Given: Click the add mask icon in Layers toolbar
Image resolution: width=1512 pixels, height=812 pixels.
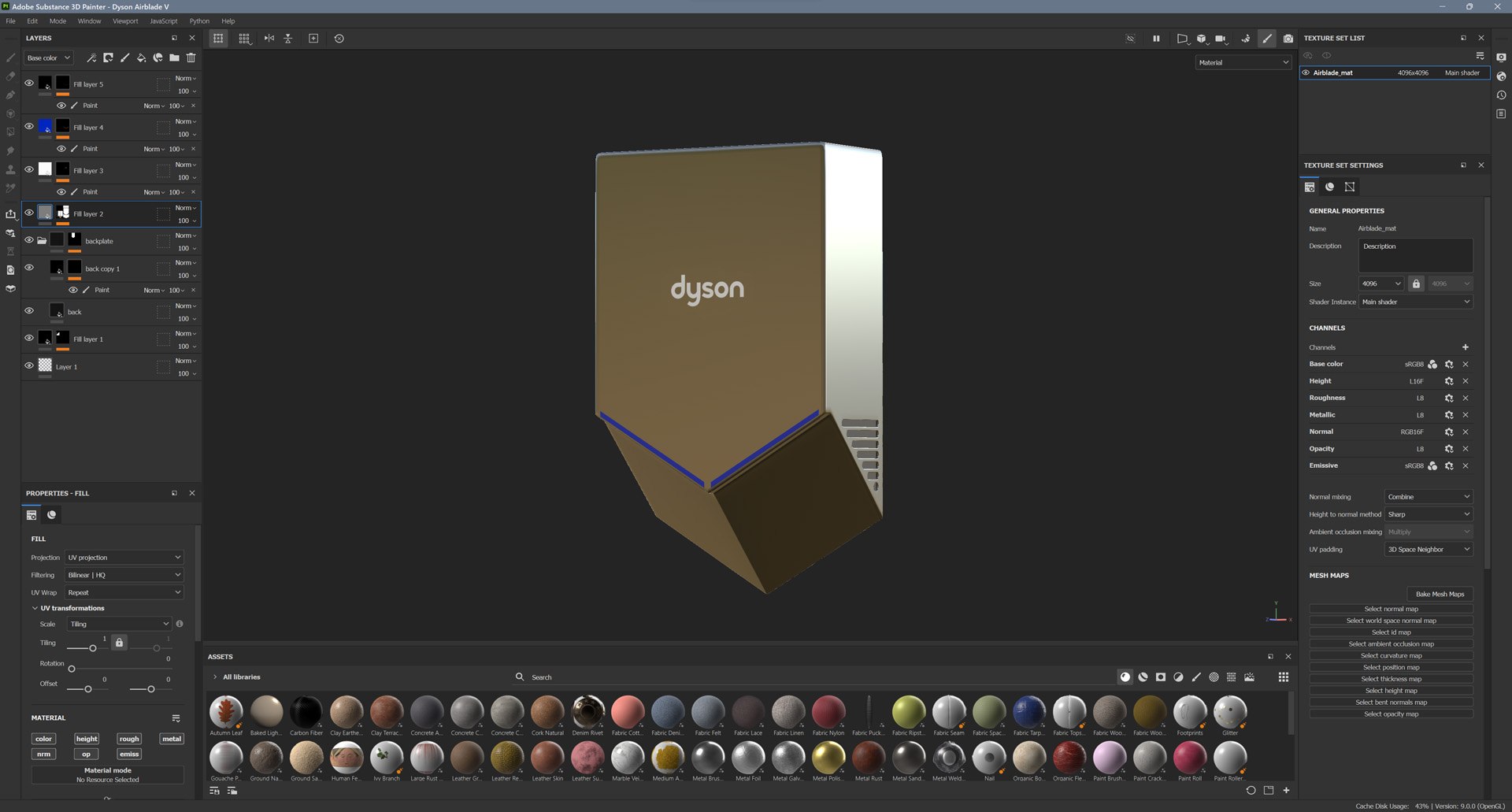Looking at the screenshot, I should click(x=108, y=57).
